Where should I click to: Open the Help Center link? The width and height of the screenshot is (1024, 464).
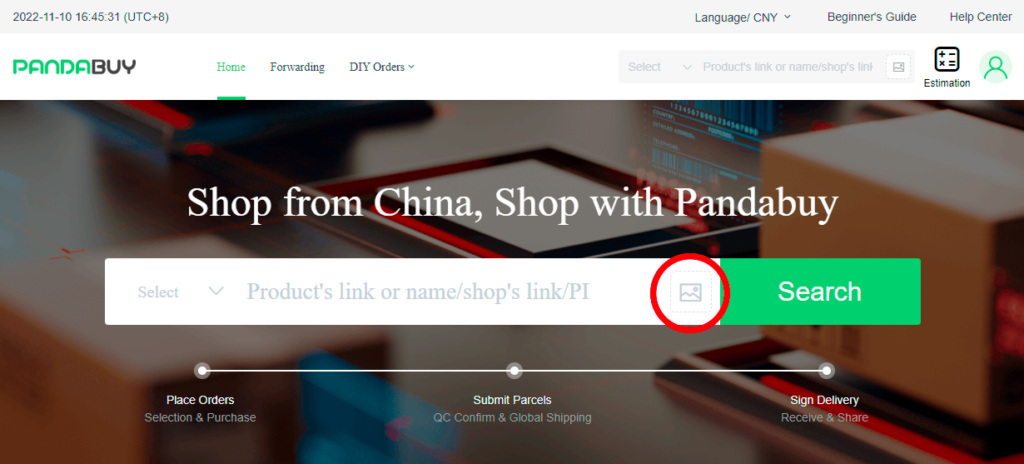(x=981, y=17)
